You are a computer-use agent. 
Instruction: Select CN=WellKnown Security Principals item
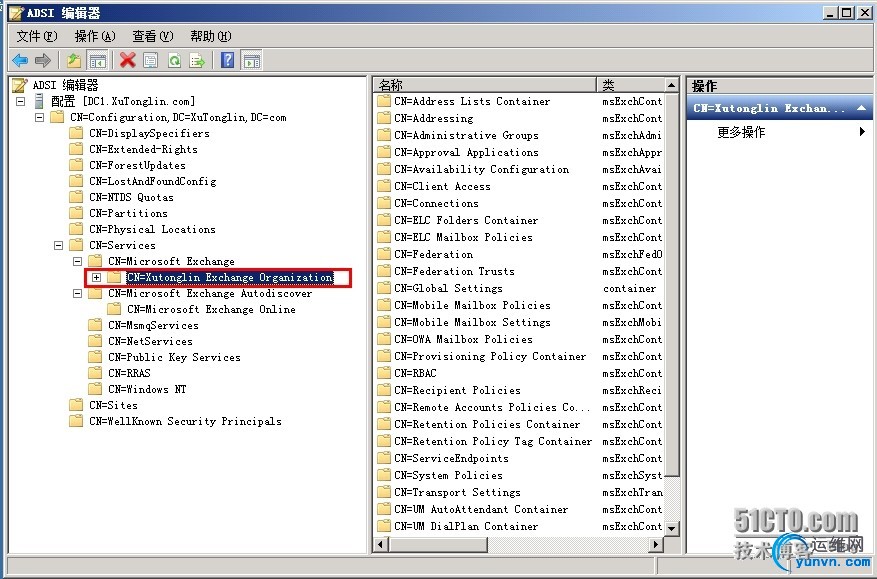pos(185,421)
